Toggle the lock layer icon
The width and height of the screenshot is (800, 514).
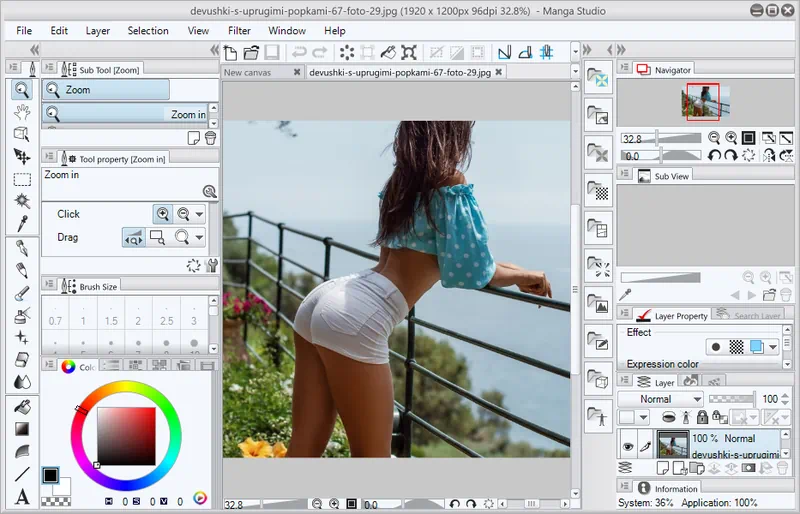click(702, 417)
